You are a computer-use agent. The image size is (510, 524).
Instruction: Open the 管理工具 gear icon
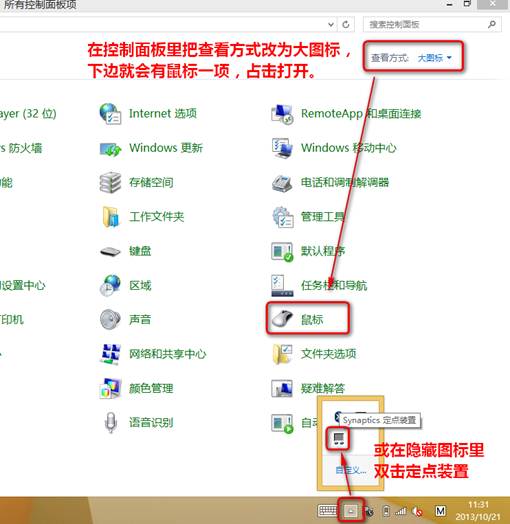point(283,217)
